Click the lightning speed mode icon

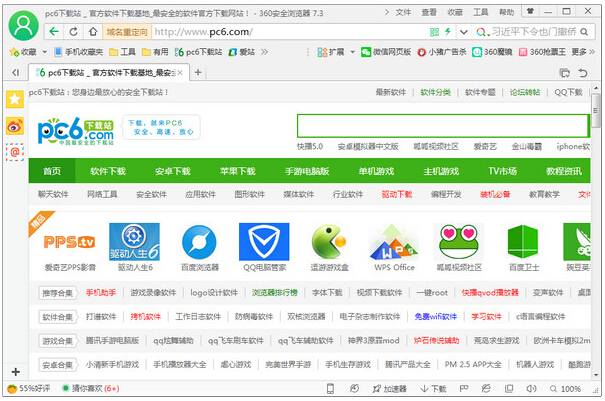[x=448, y=32]
